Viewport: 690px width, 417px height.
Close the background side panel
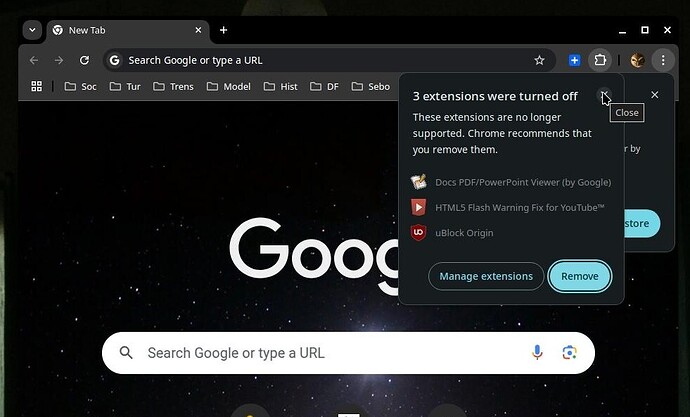click(655, 95)
